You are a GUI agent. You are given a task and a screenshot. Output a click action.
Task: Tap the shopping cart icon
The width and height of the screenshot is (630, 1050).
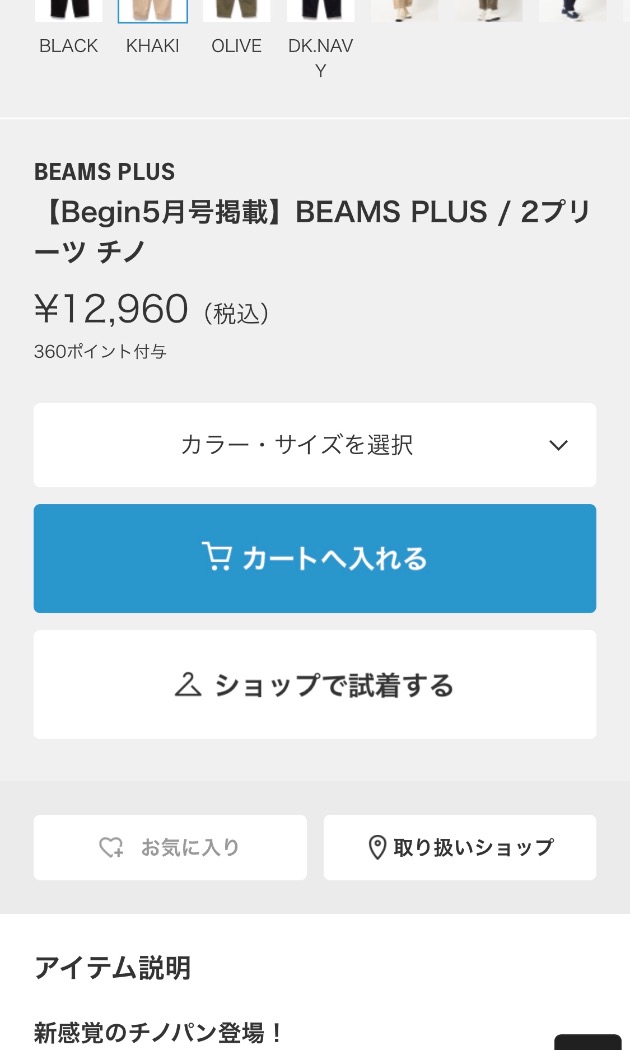(217, 556)
